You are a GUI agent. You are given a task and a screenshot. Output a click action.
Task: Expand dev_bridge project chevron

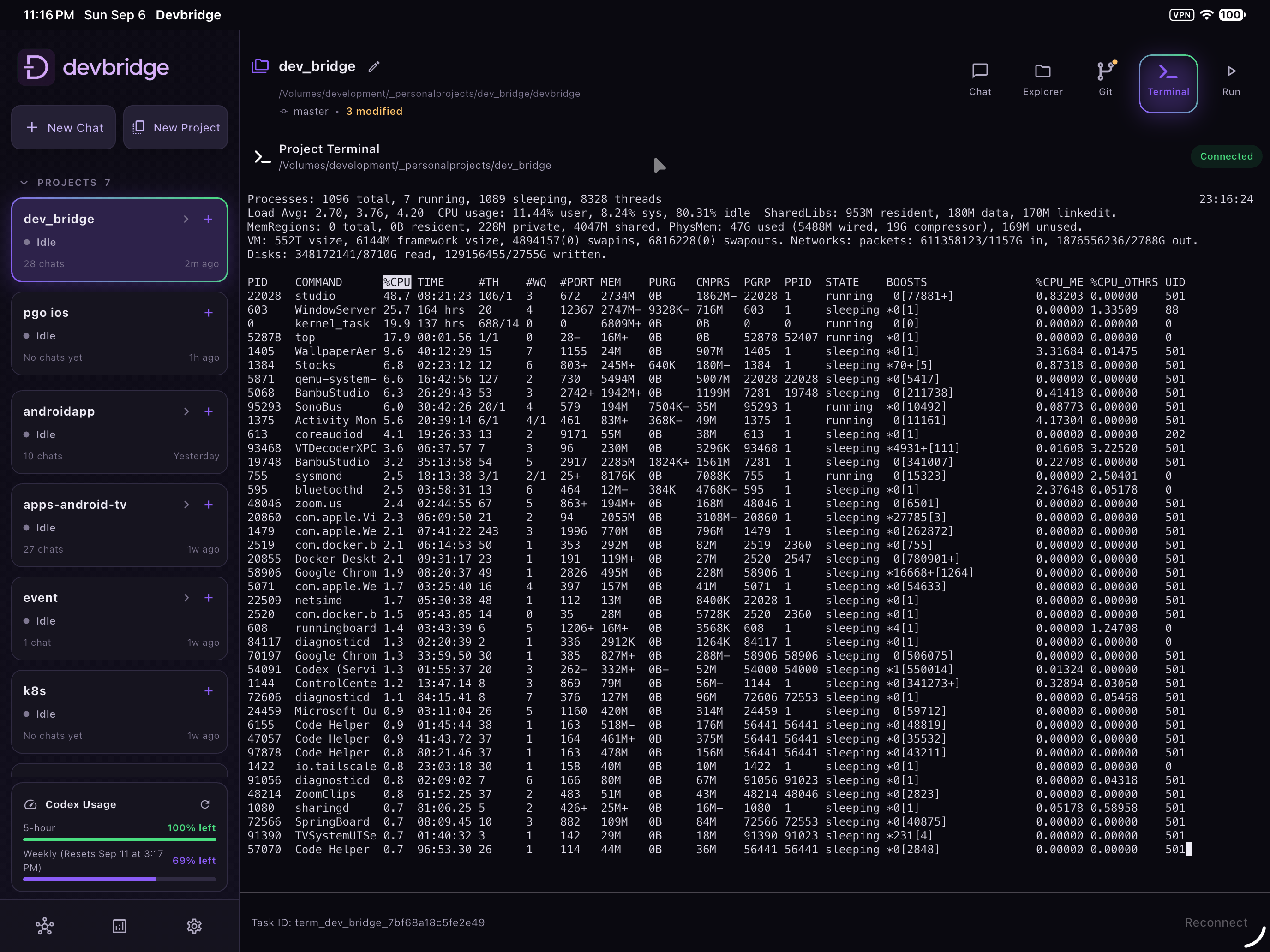coord(186,219)
